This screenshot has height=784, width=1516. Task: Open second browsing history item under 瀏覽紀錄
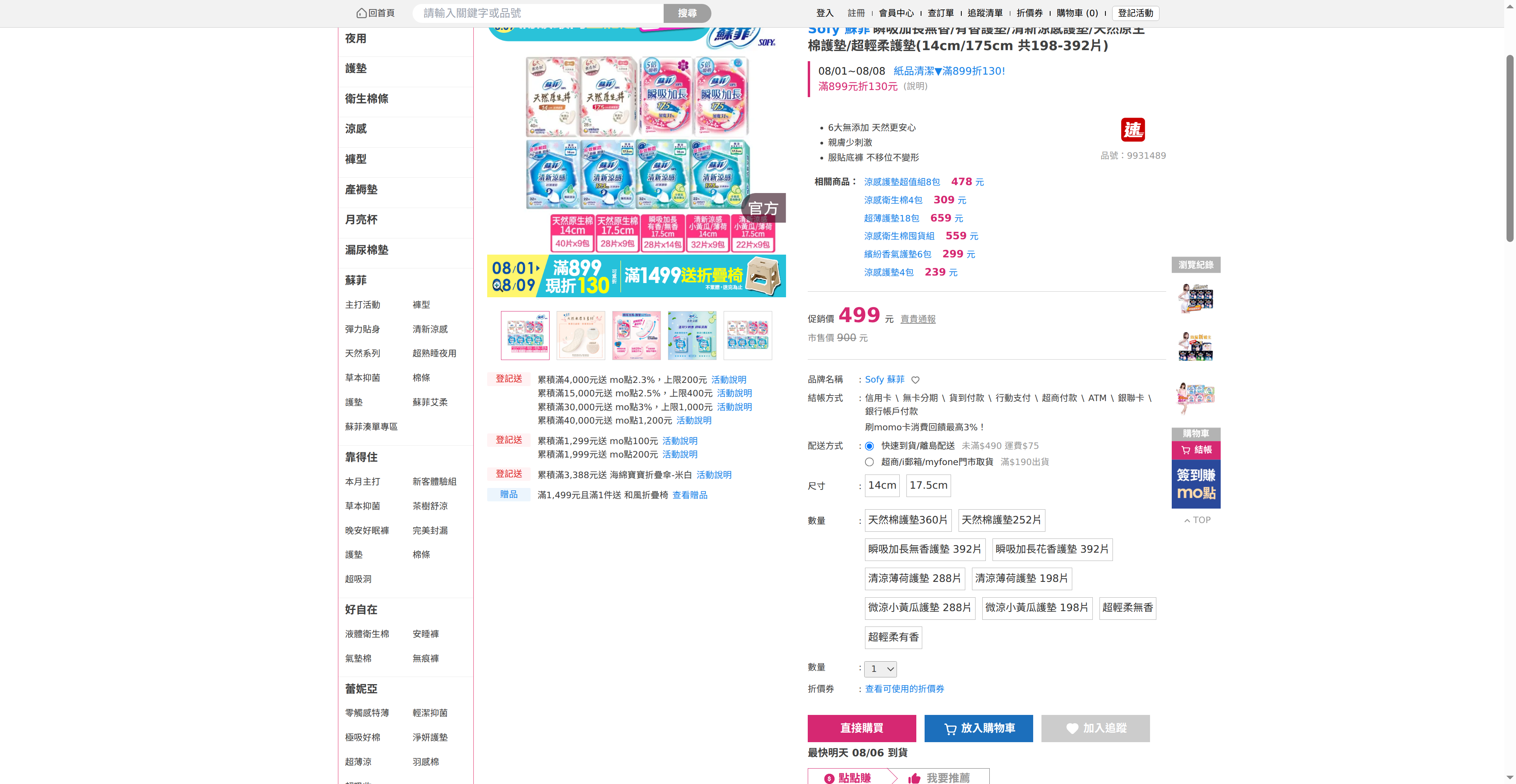pos(1196,346)
